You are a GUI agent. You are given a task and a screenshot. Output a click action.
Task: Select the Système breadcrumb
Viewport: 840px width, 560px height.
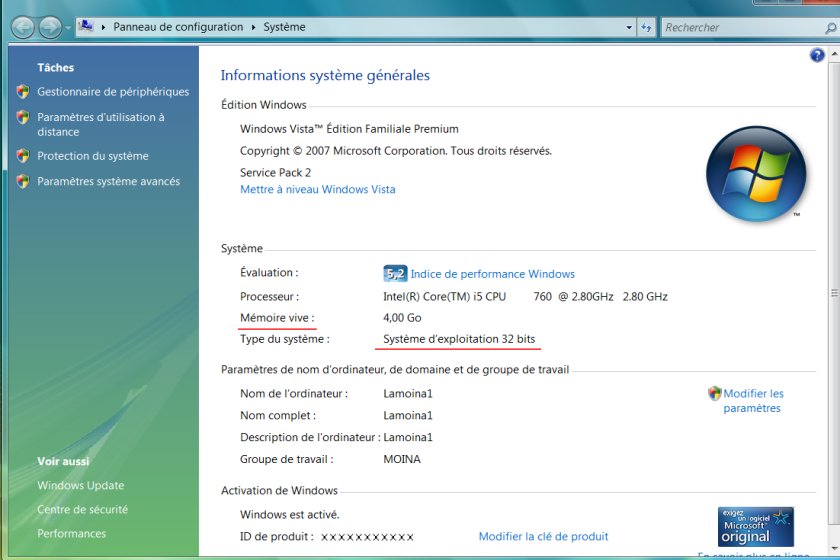coord(284,27)
